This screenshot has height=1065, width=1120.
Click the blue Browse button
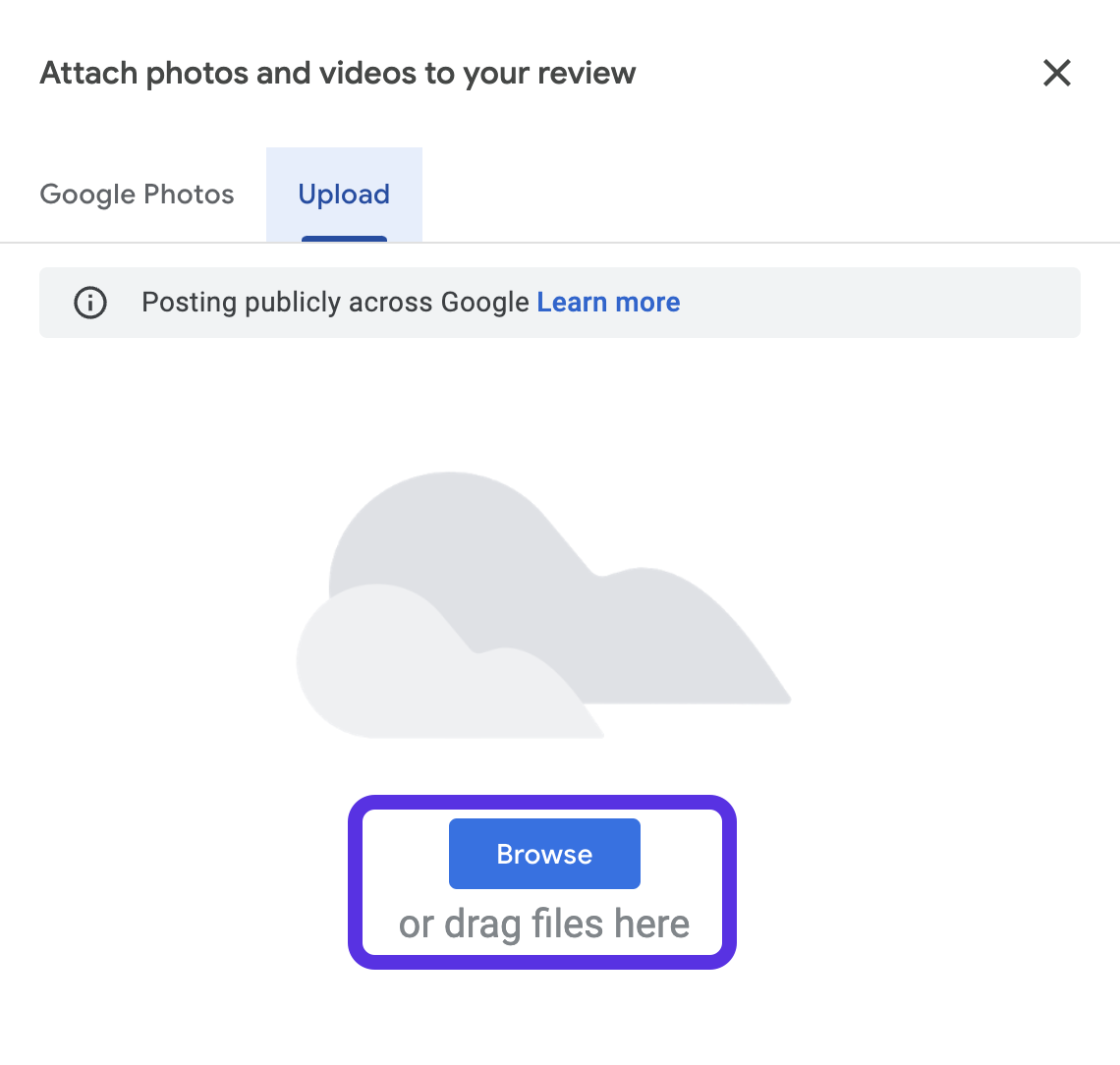544,854
